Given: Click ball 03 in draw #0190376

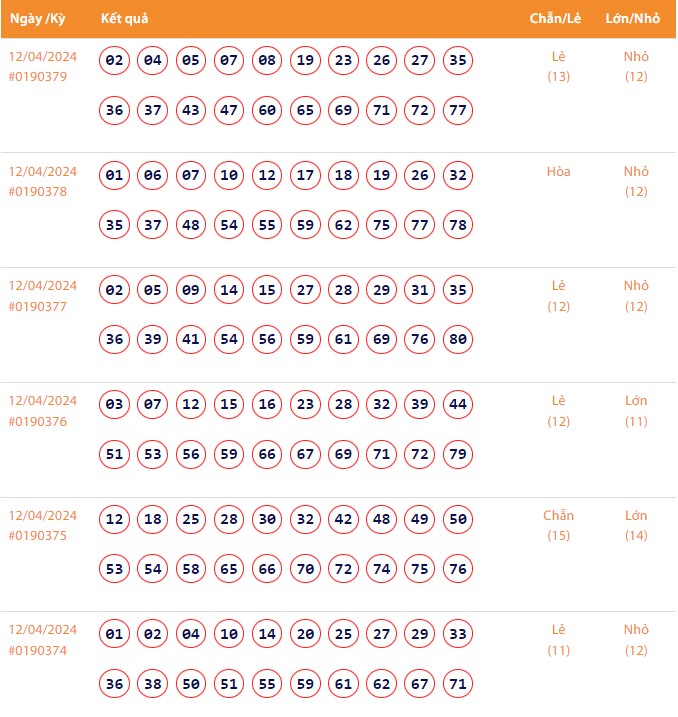Looking at the screenshot, I should pos(115,405).
